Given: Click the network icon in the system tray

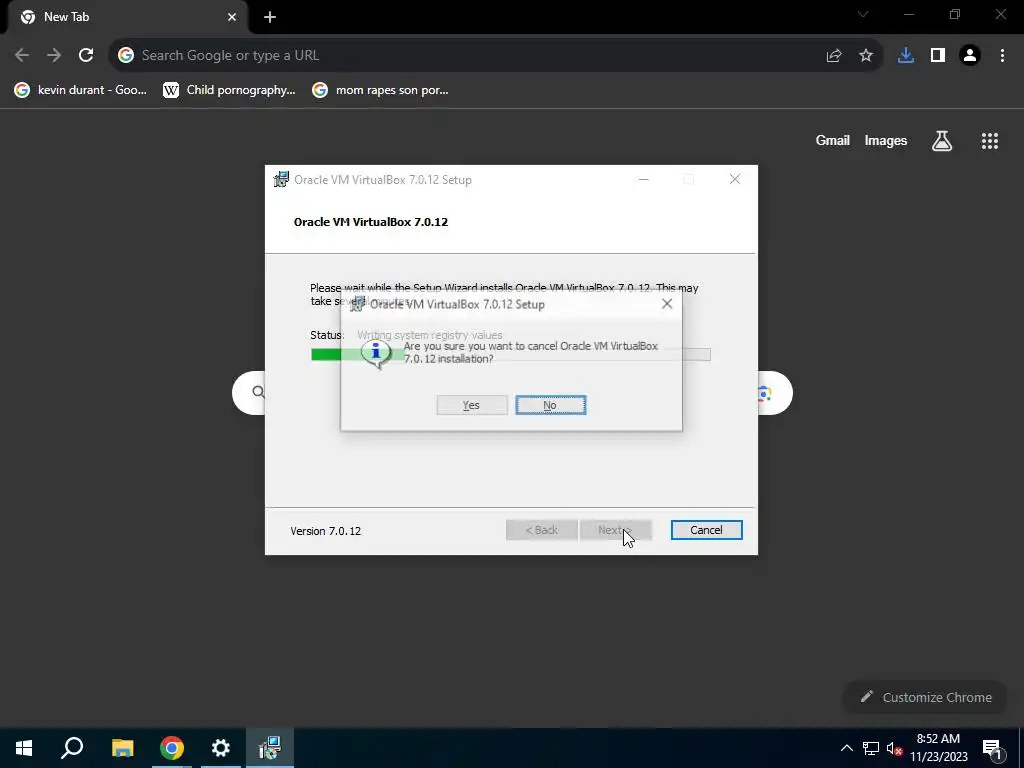Looking at the screenshot, I should (871, 748).
